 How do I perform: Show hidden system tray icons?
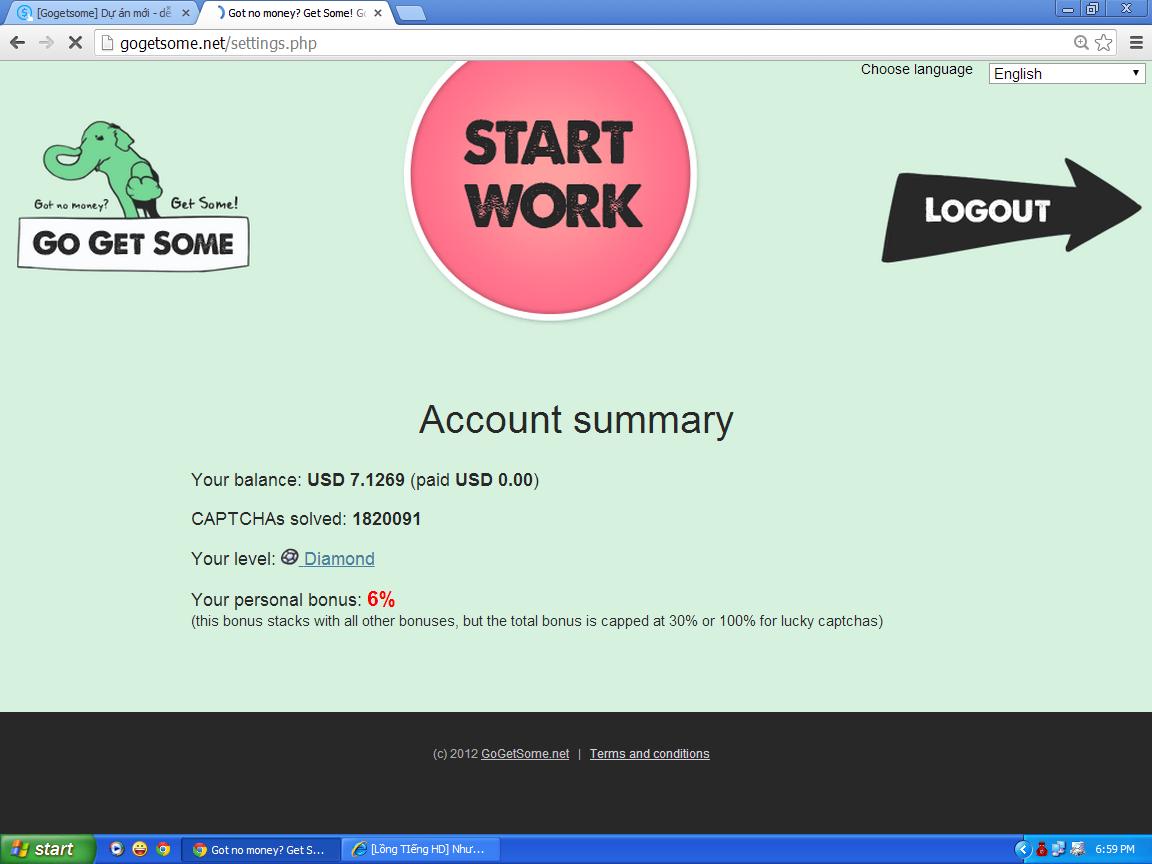1023,849
